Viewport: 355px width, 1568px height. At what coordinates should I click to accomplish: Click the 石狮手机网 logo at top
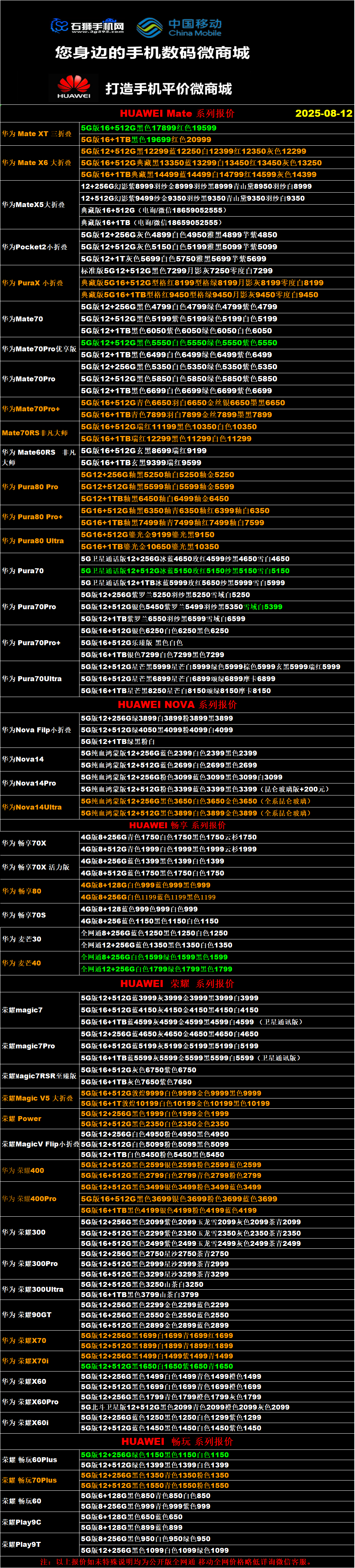(x=87, y=25)
